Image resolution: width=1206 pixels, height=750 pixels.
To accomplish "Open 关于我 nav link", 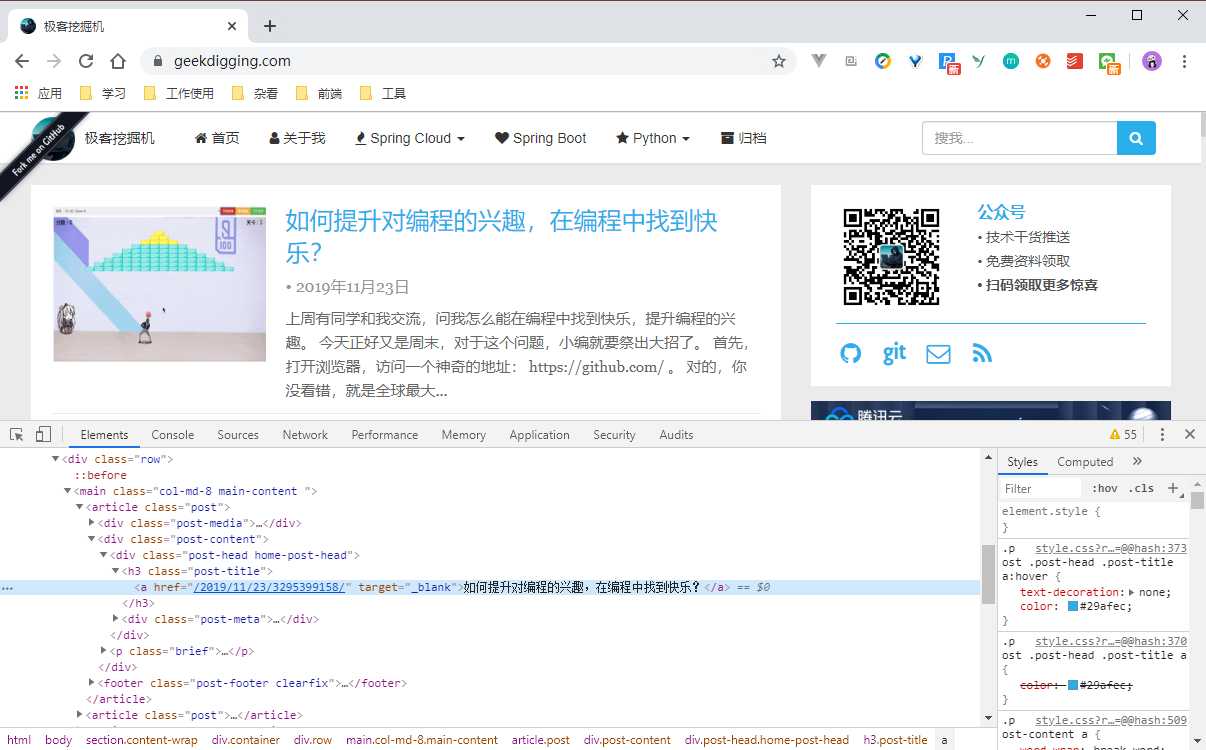I will (297, 138).
